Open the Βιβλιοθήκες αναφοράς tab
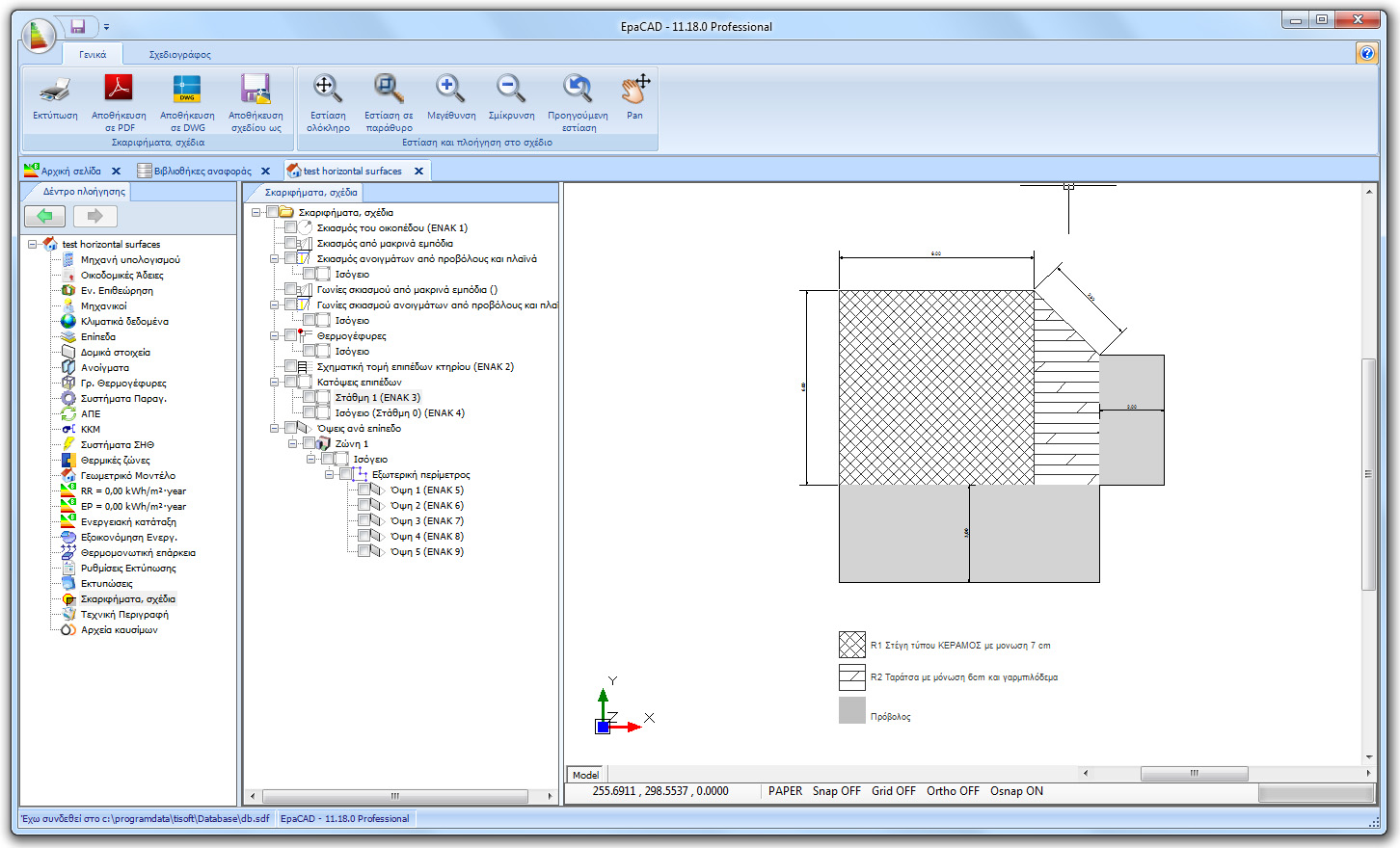 click(x=202, y=170)
